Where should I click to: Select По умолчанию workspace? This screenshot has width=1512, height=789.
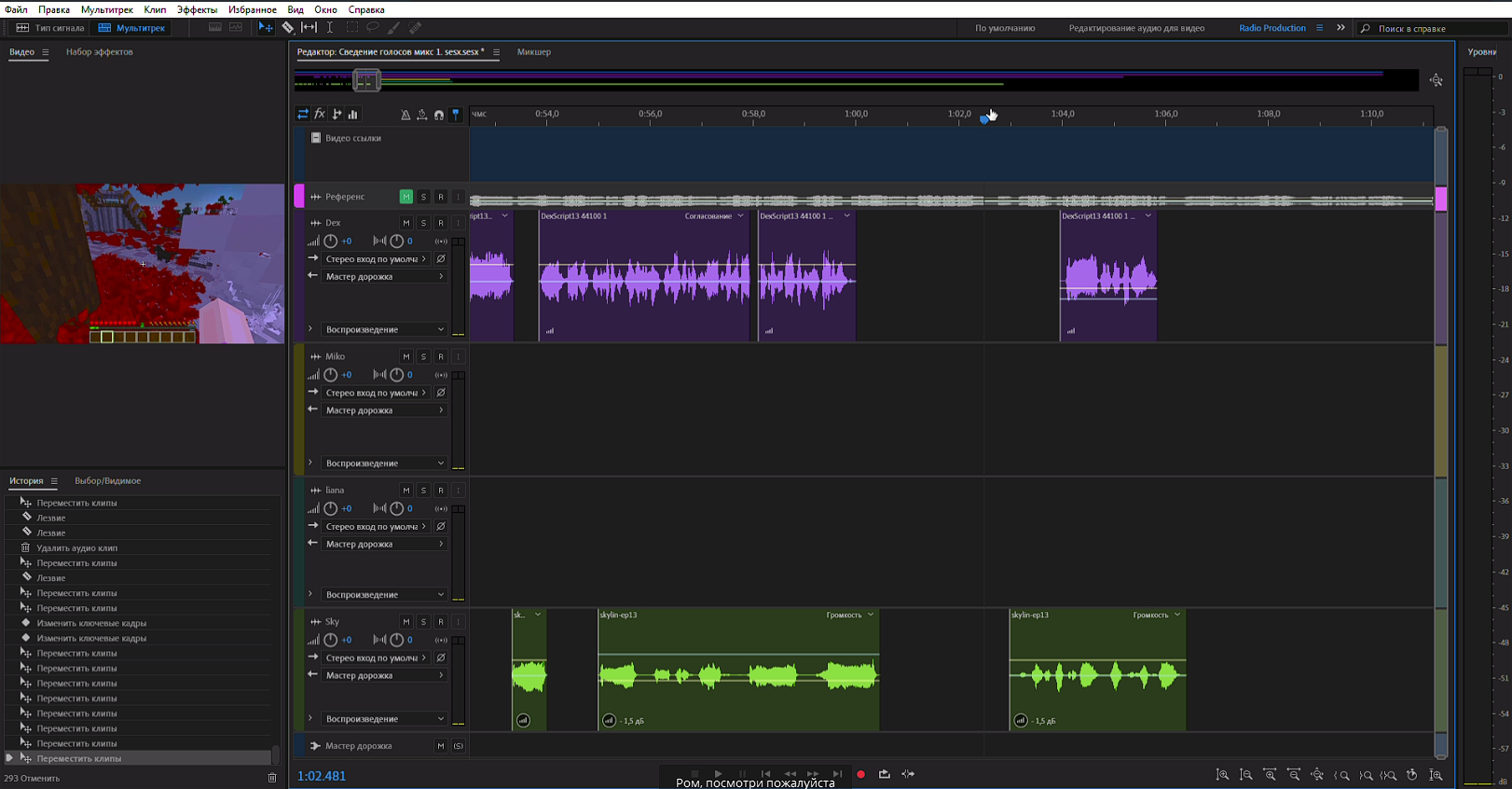point(1005,28)
